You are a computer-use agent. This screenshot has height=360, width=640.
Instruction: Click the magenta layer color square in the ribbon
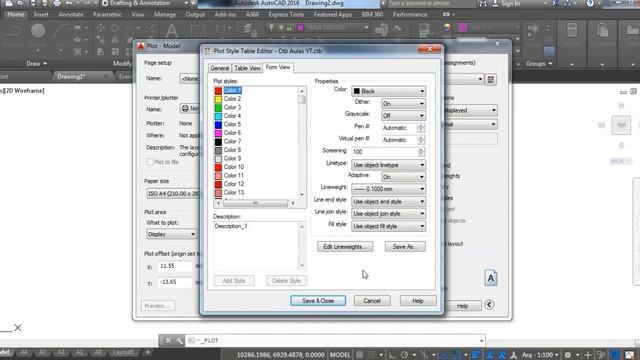300,28
